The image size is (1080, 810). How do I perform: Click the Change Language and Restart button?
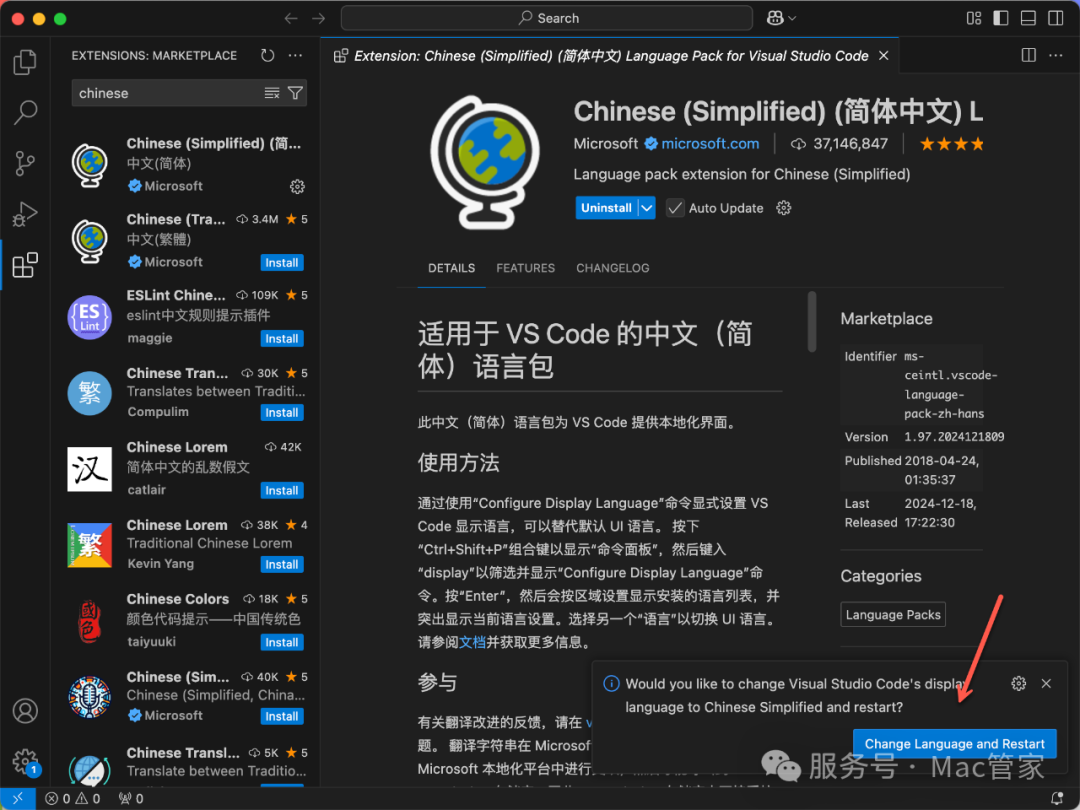[x=955, y=744]
